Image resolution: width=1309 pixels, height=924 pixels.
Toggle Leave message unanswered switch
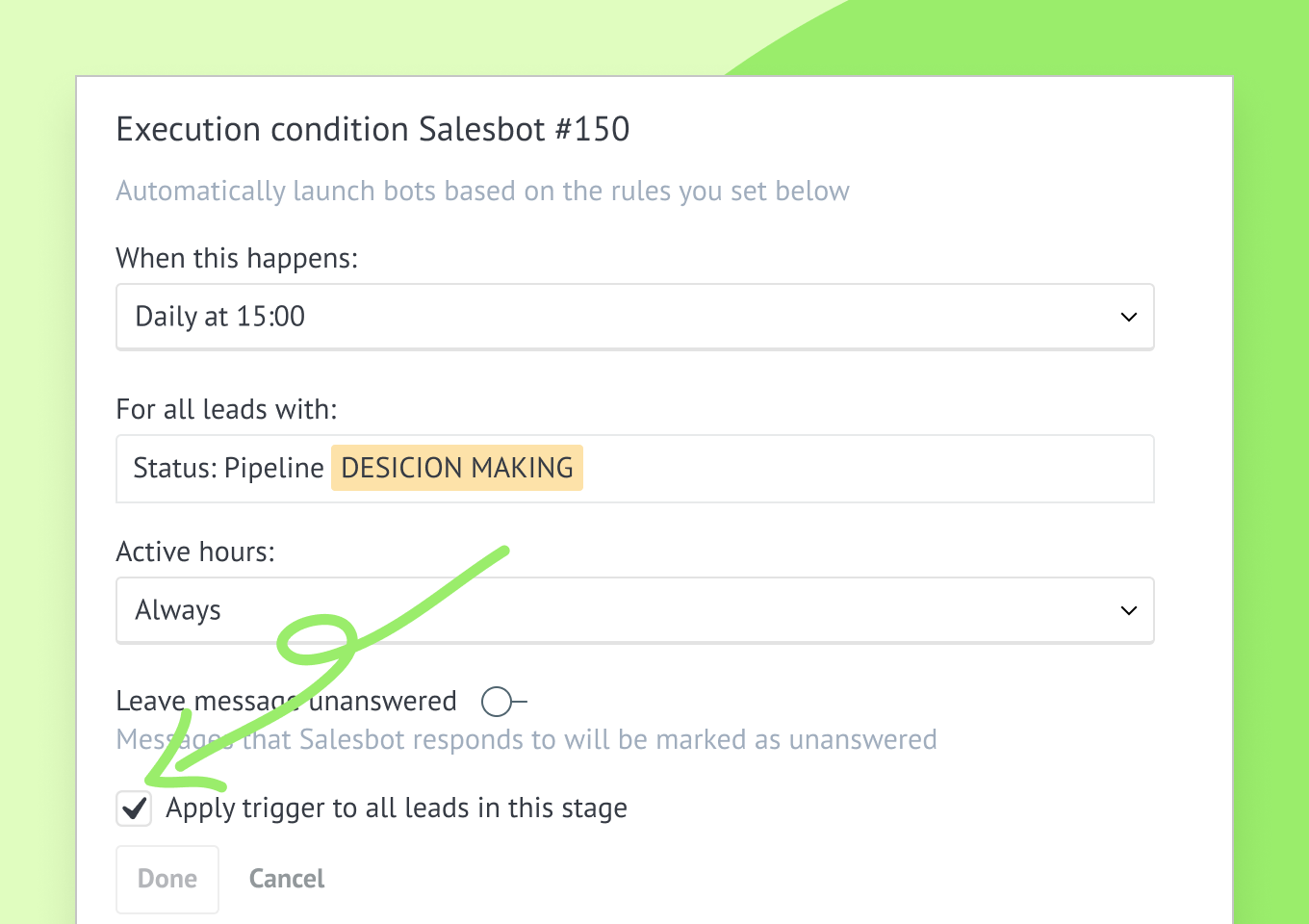point(503,702)
